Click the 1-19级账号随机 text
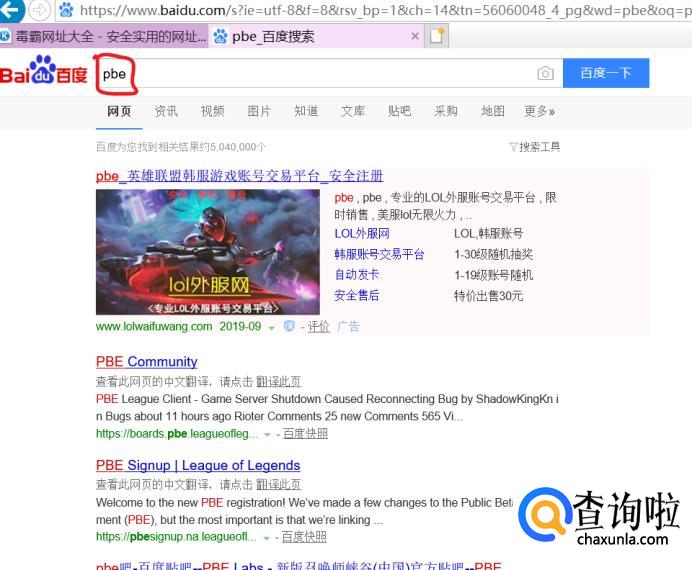The width and height of the screenshot is (692, 570). 493,275
